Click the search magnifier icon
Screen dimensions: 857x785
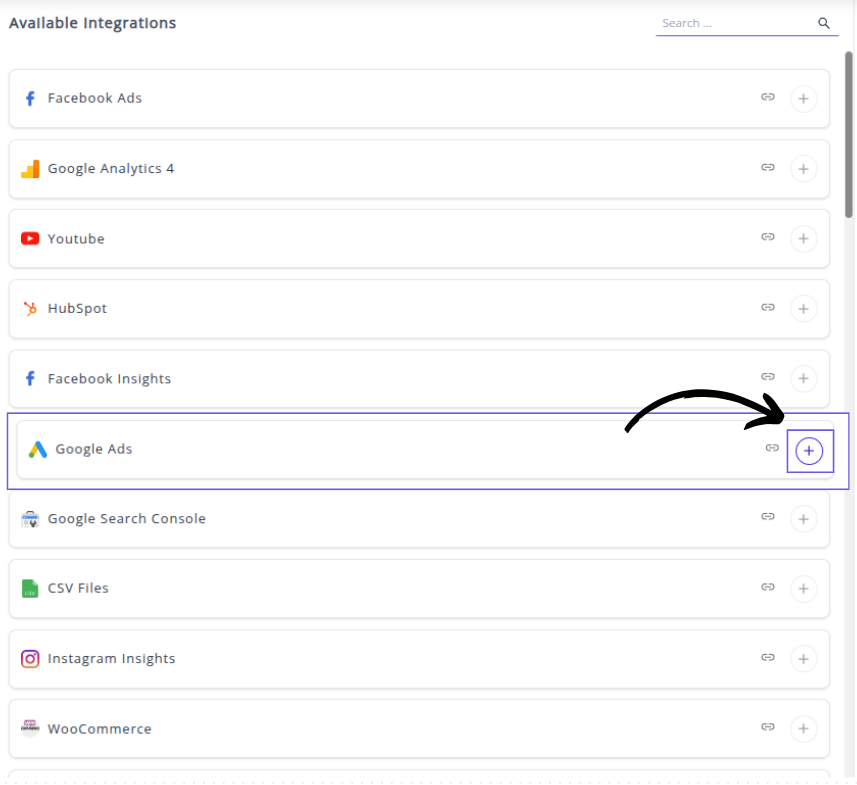(824, 22)
